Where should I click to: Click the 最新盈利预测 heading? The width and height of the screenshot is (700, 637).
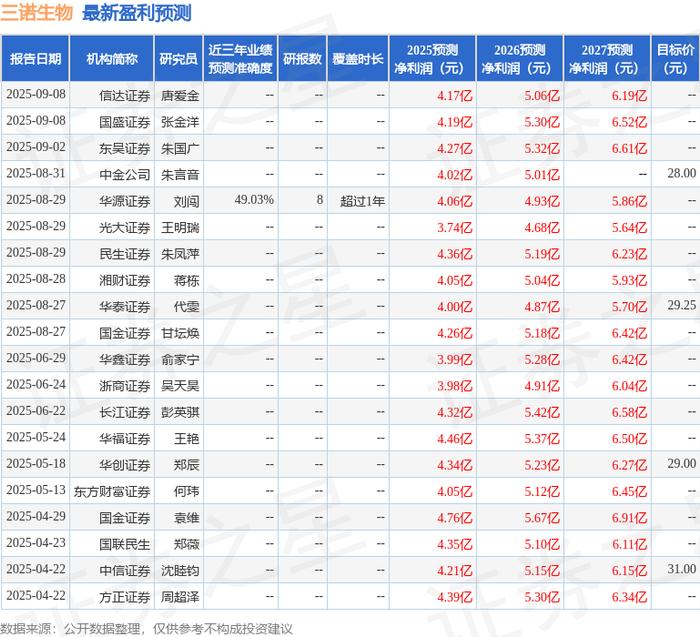[x=137, y=12]
